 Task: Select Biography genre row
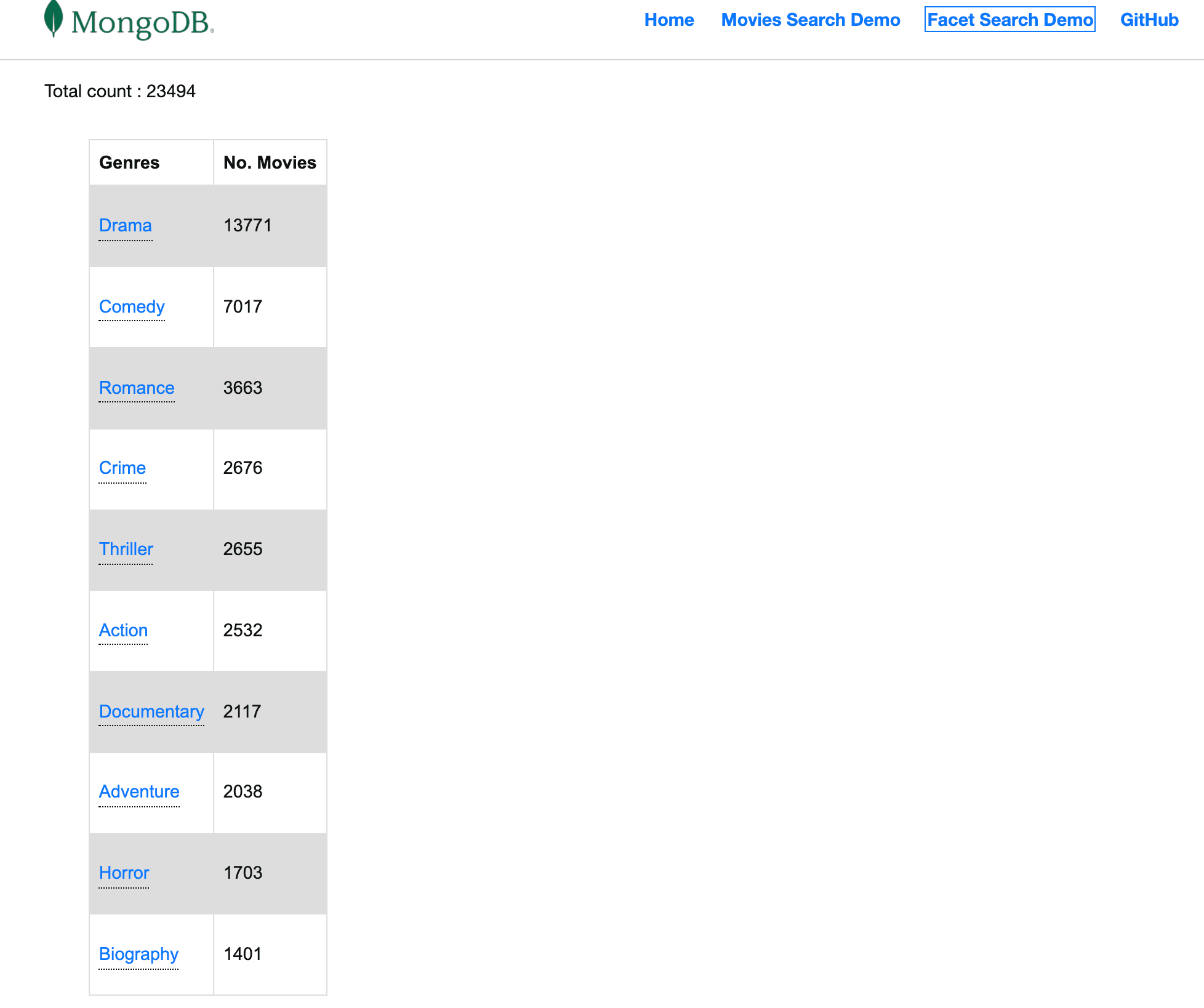(206, 953)
